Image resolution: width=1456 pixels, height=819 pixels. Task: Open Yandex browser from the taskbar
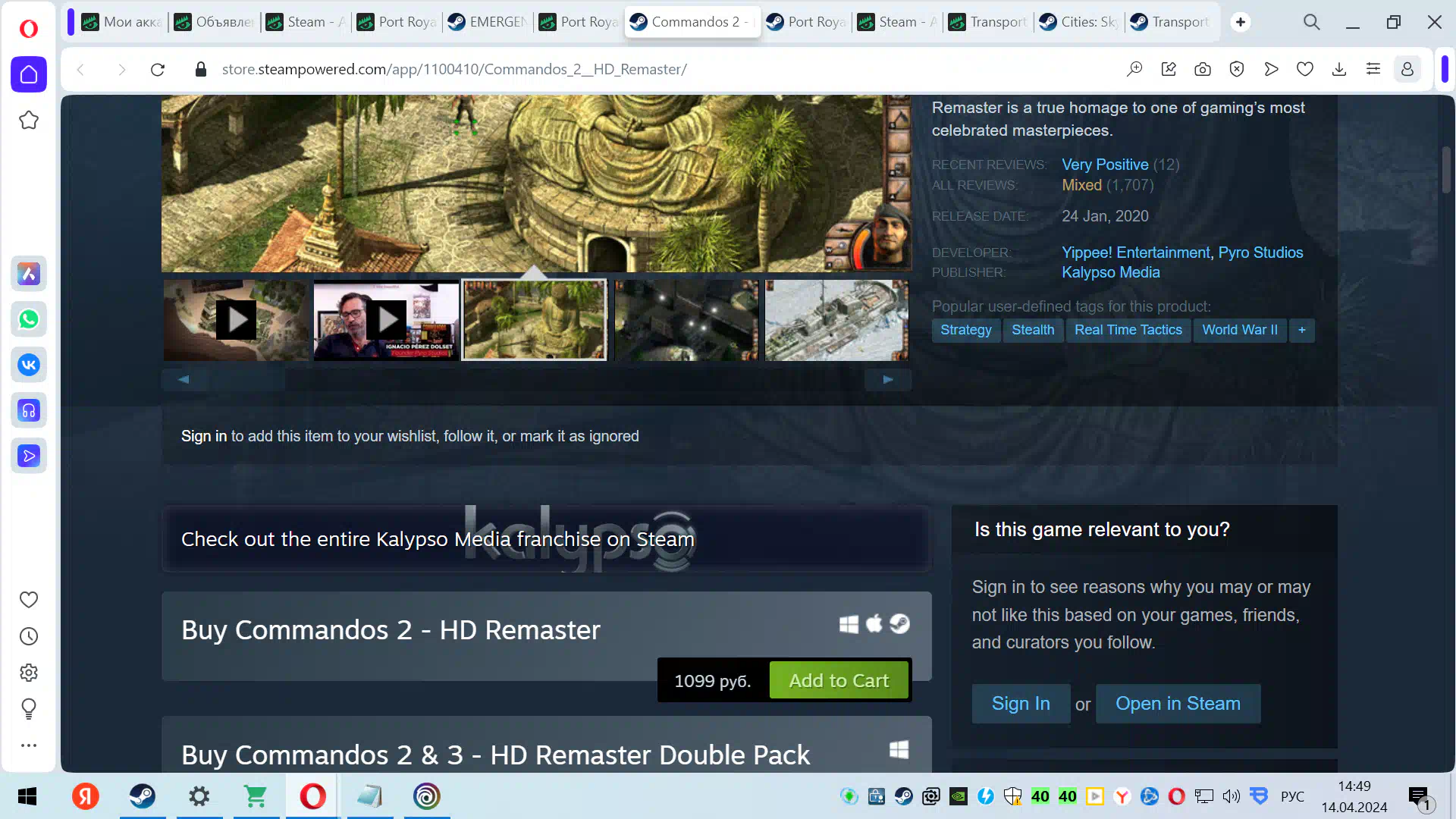86,796
